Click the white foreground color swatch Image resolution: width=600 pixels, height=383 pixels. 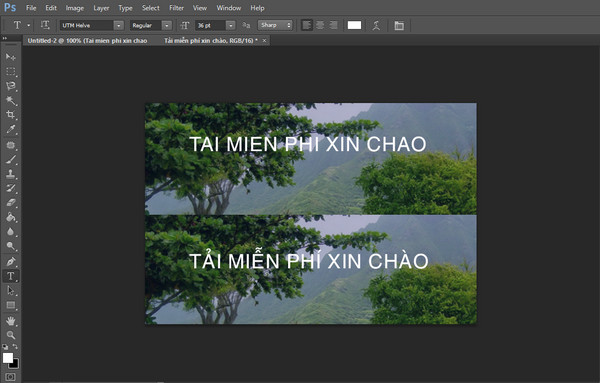[x=7, y=357]
